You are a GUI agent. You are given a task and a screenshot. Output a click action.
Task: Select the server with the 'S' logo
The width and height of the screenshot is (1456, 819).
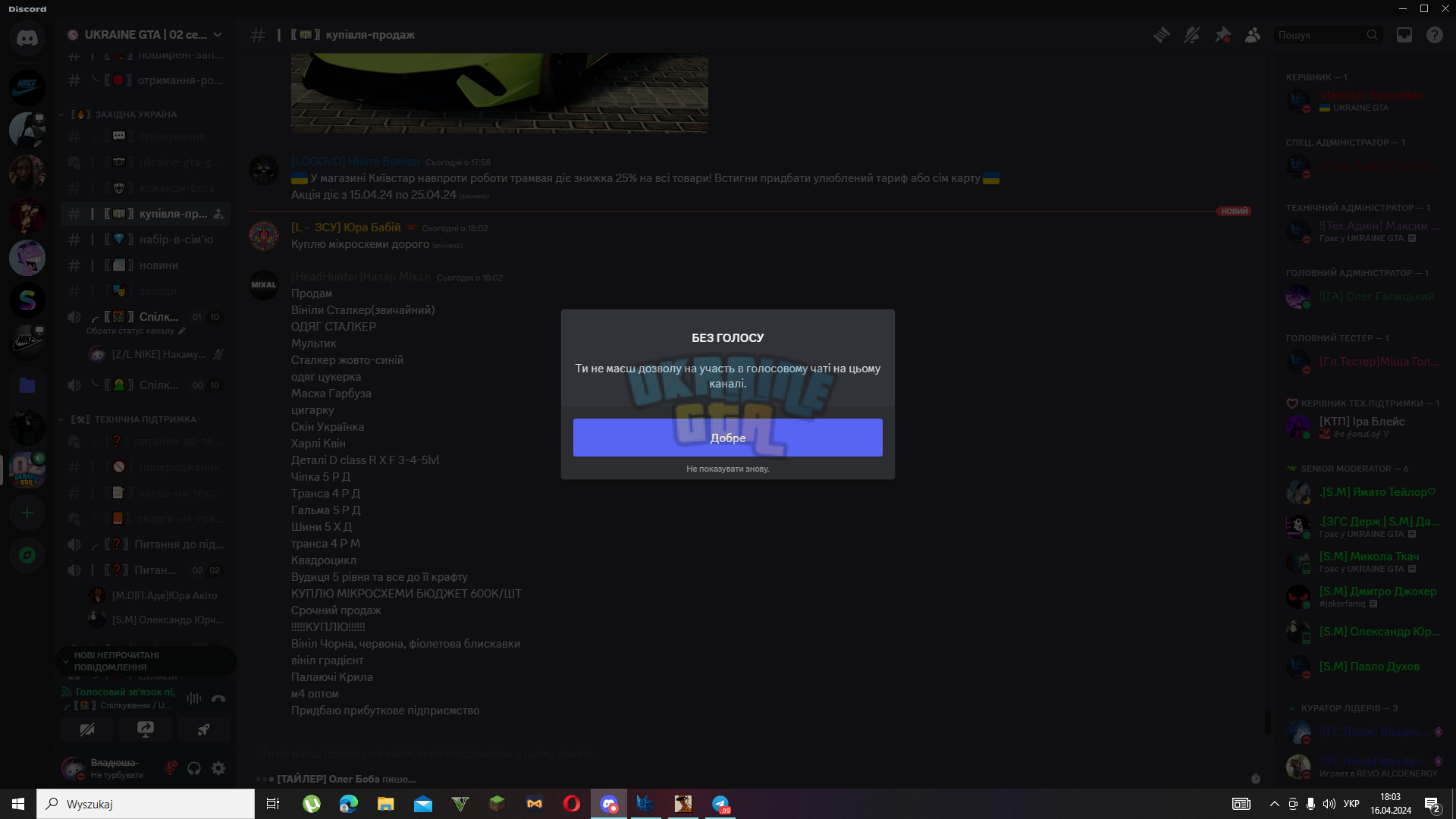tap(27, 300)
